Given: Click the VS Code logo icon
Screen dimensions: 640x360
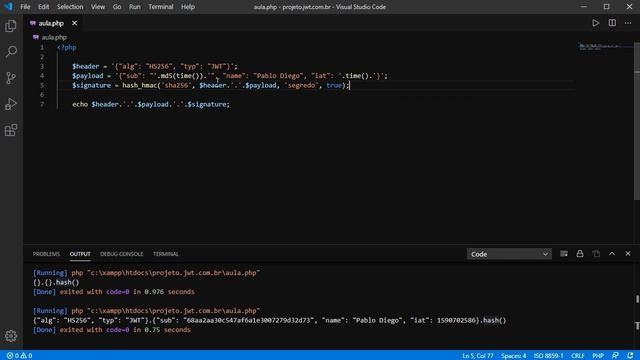Looking at the screenshot, I should [x=9, y=7].
